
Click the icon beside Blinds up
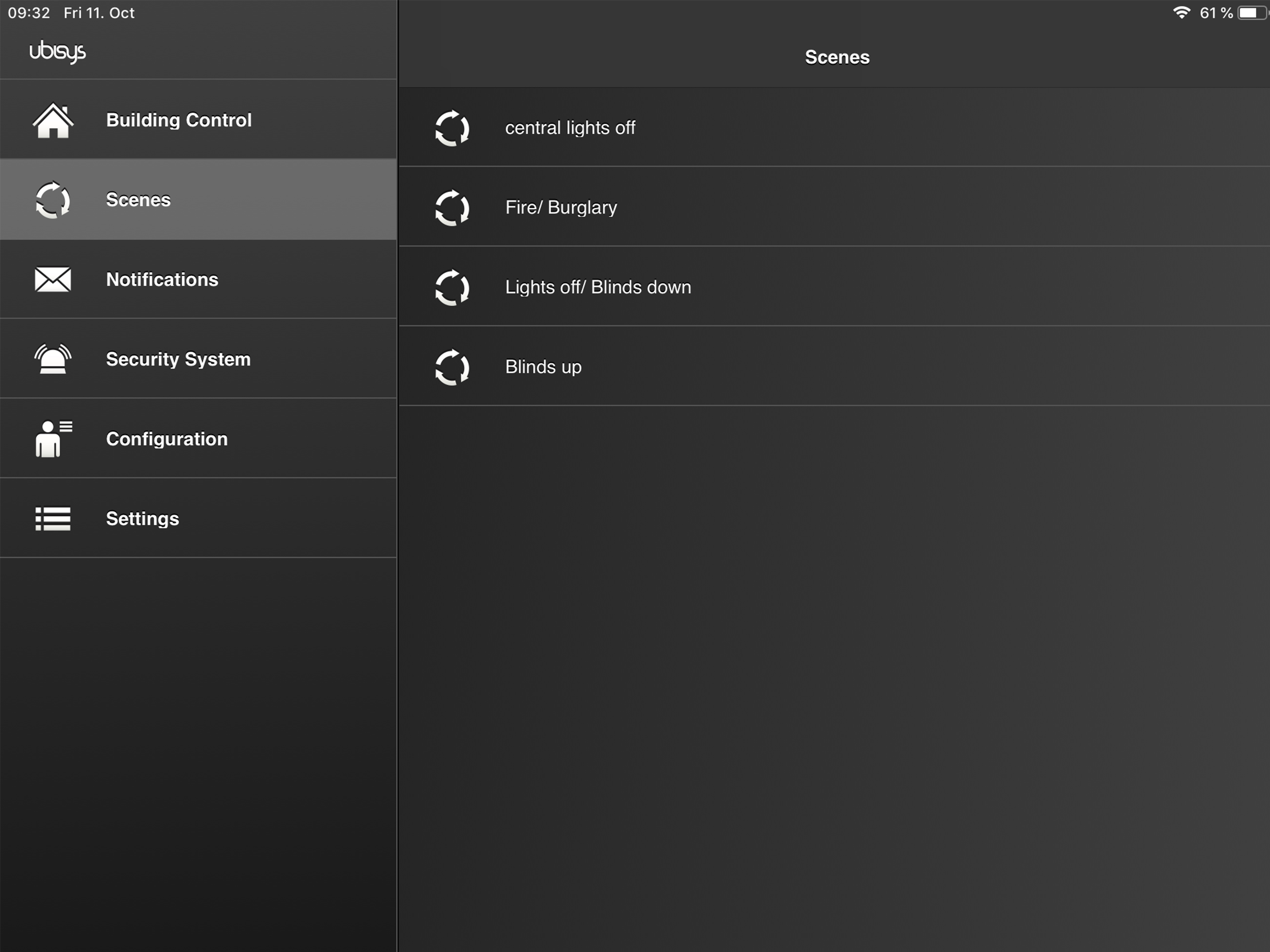pos(452,368)
